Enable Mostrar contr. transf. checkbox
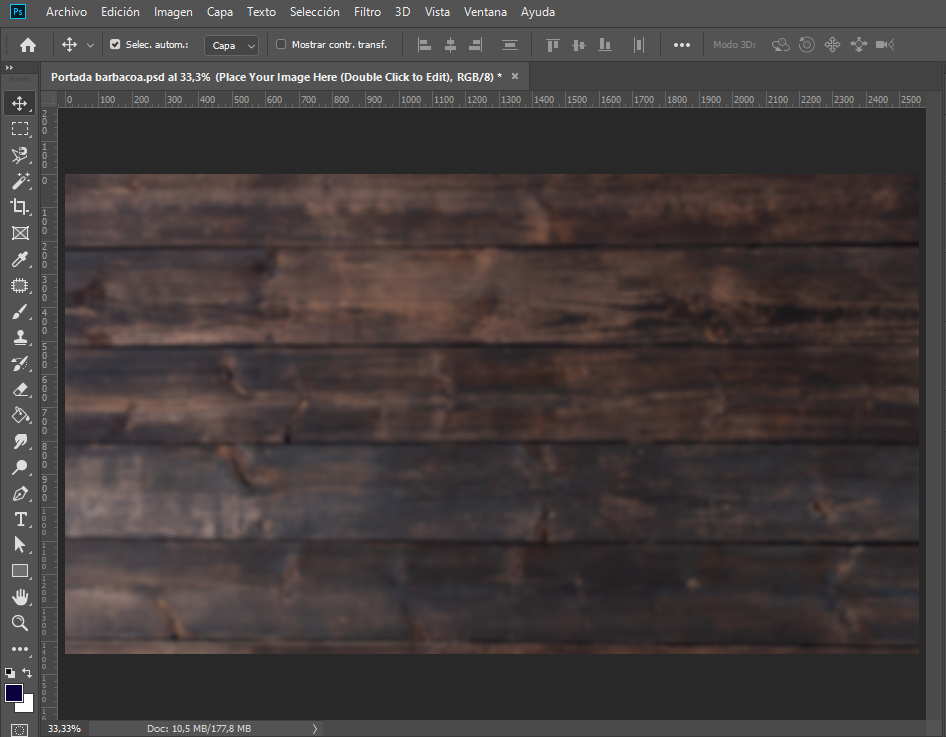 pyautogui.click(x=281, y=44)
